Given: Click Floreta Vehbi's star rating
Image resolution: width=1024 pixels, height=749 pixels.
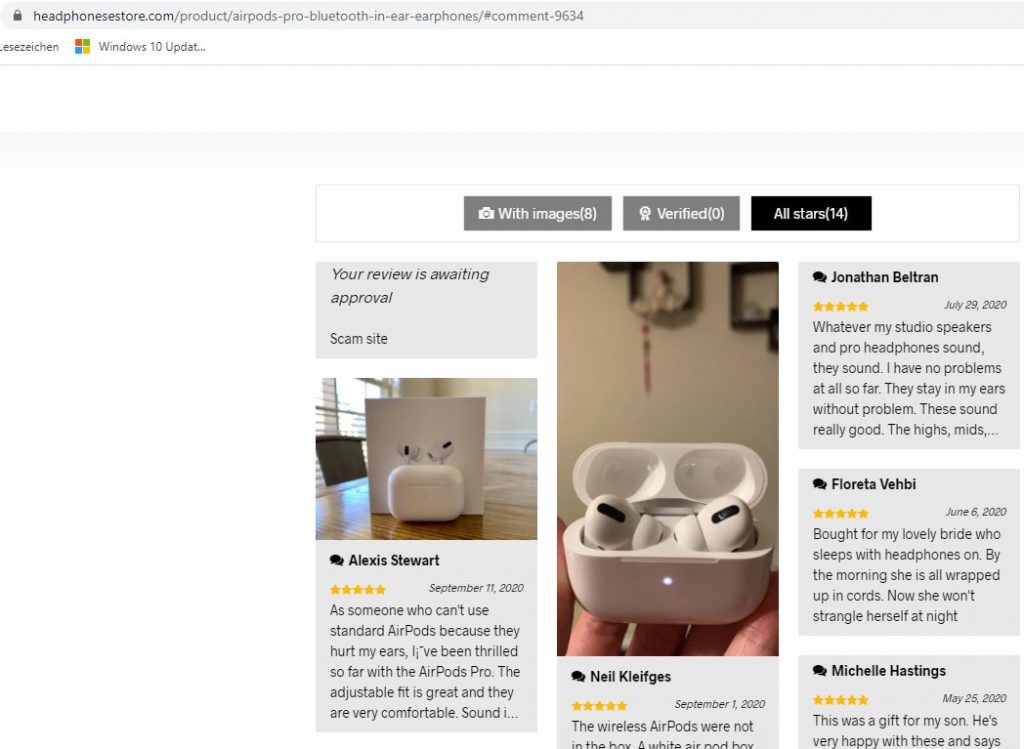Looking at the screenshot, I should click(x=840, y=513).
